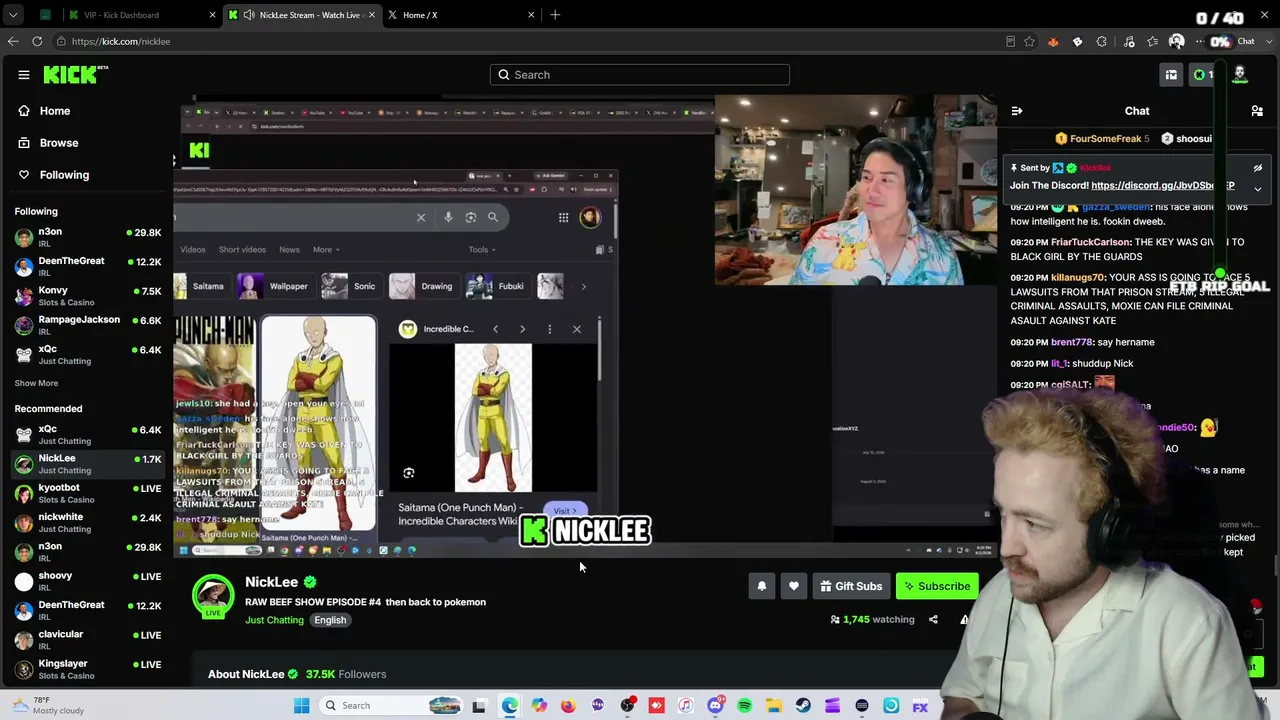Viewport: 1280px width, 720px height.
Task: Open NickLee in the Recommended list
Action: 88,464
